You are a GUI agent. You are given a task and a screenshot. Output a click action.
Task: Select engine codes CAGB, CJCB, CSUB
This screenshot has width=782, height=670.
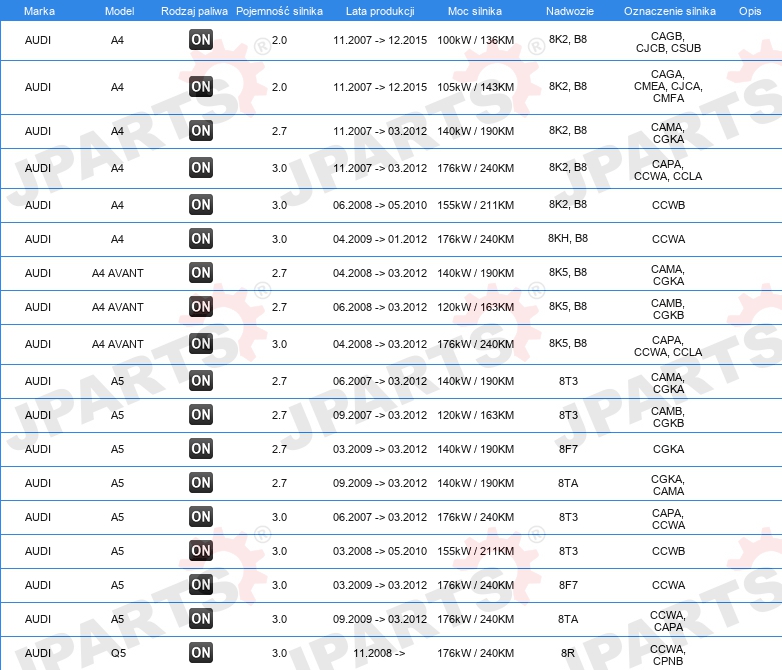click(668, 42)
